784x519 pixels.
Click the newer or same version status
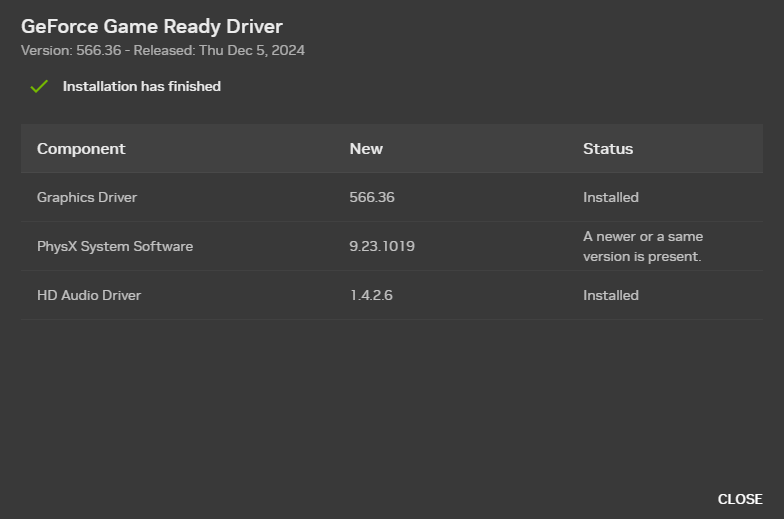[x=643, y=246]
